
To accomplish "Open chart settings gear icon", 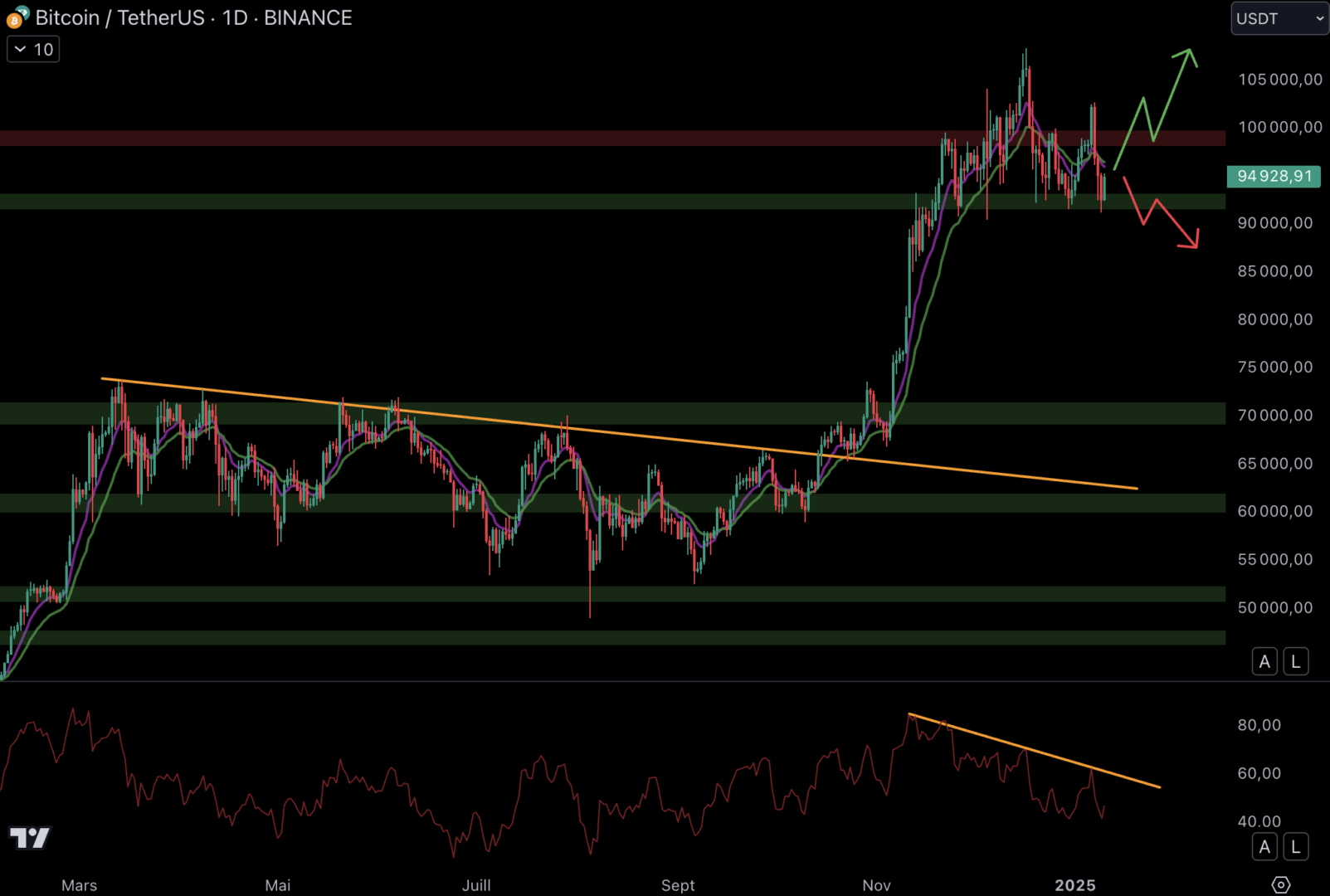I will (x=1280, y=884).
